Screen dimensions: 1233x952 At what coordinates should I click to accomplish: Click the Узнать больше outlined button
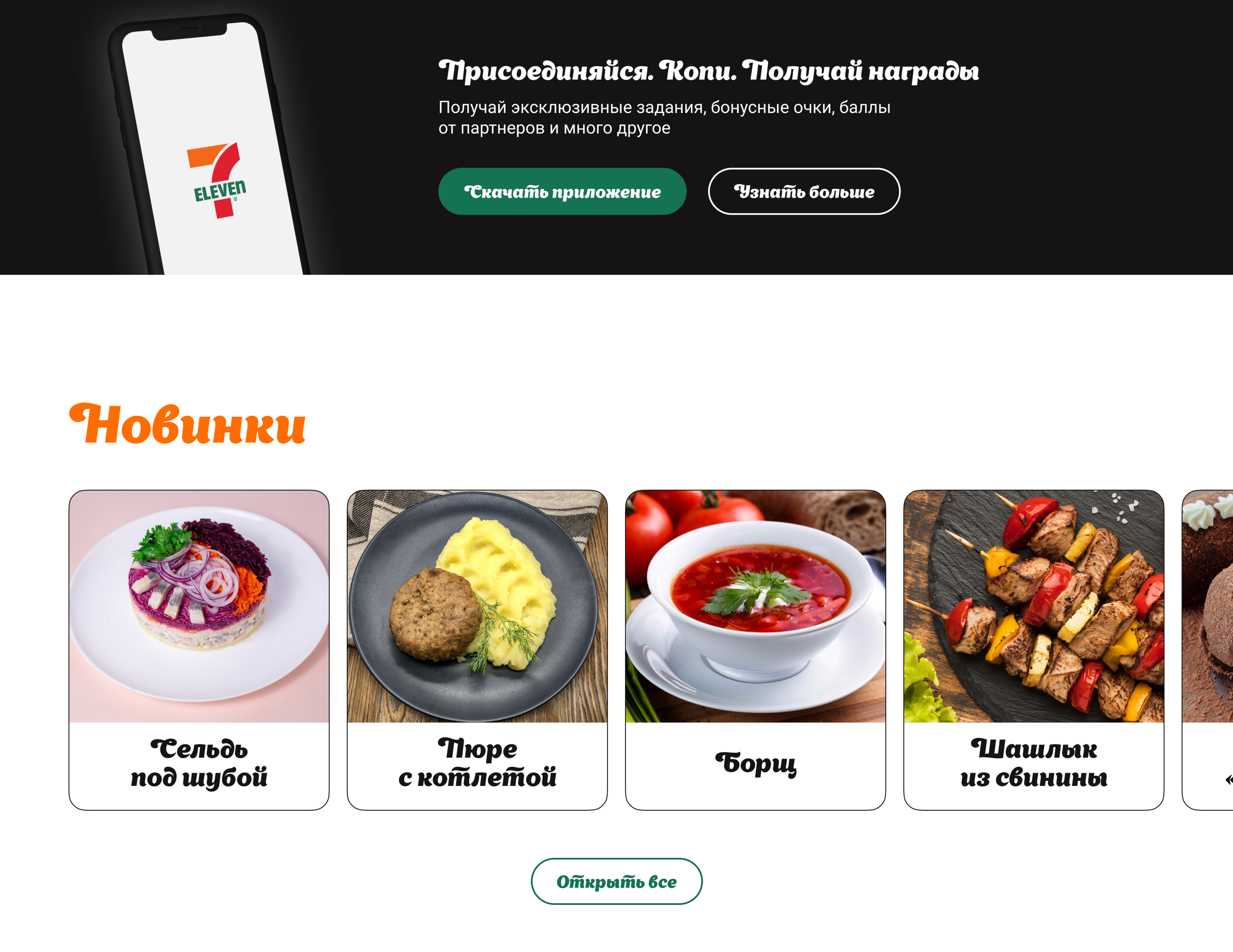804,191
